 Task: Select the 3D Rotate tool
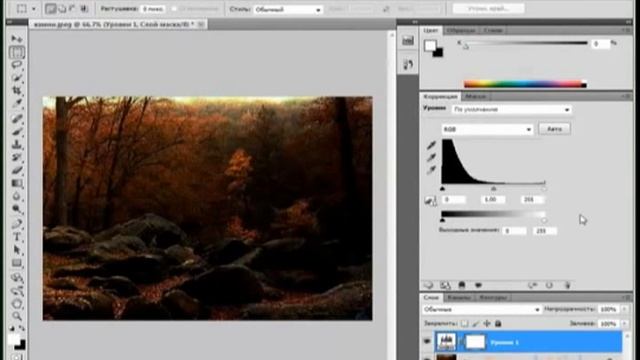[17, 278]
